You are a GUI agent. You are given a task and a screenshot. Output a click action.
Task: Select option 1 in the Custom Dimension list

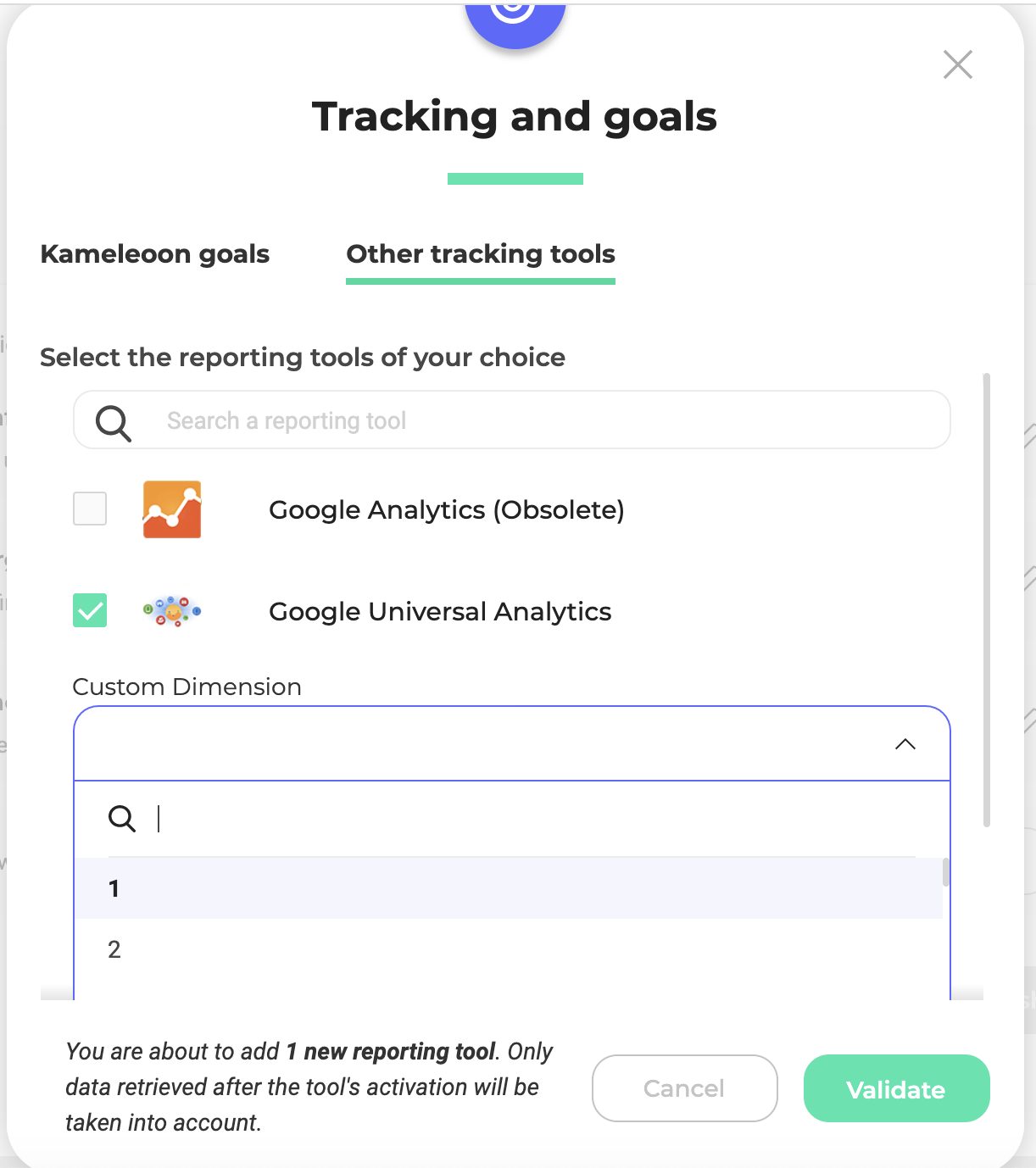pos(509,888)
